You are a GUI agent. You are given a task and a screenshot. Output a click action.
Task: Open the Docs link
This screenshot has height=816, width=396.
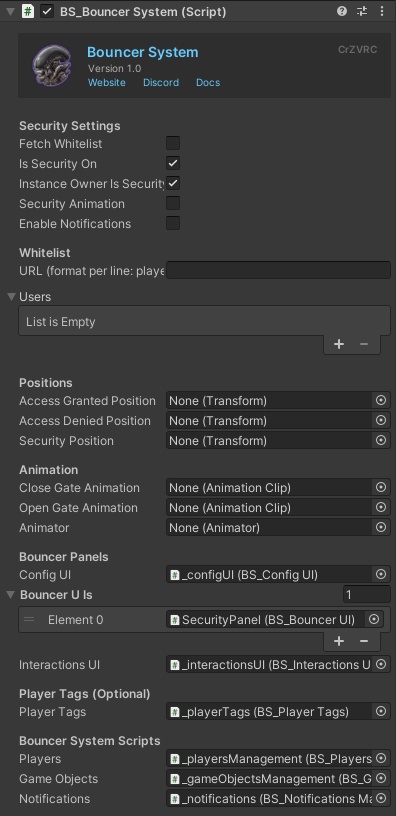208,83
